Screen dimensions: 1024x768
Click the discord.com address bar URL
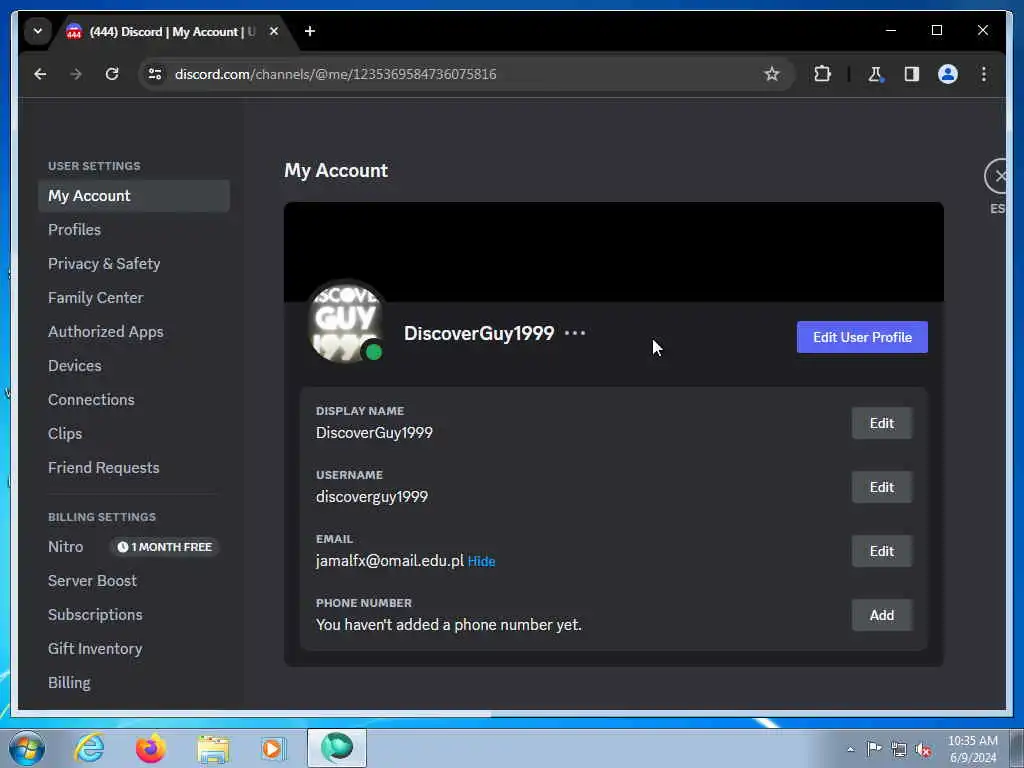click(336, 74)
